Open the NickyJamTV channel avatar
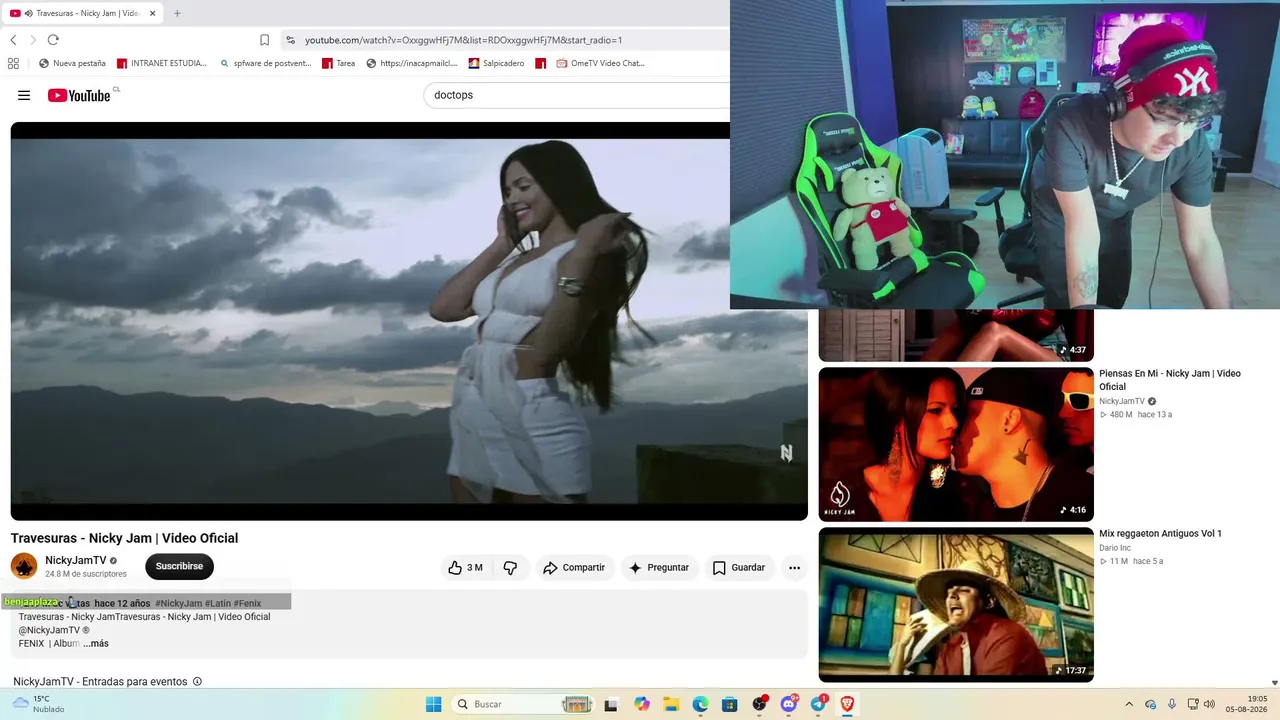The width and height of the screenshot is (1280, 720). click(x=24, y=566)
